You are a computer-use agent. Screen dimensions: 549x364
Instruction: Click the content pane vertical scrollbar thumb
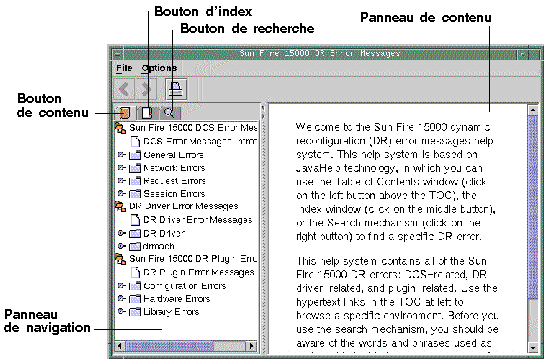coord(533,206)
